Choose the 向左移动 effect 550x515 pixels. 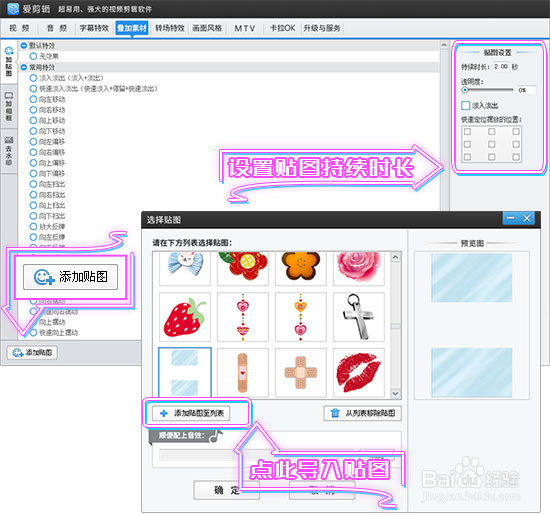(33, 99)
